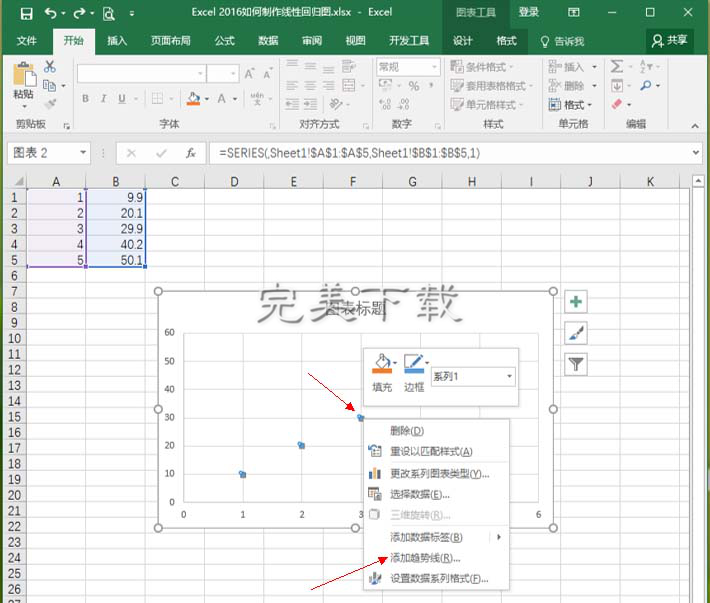This screenshot has width=710, height=603.
Task: Click 登录 to sign in
Action: (529, 13)
